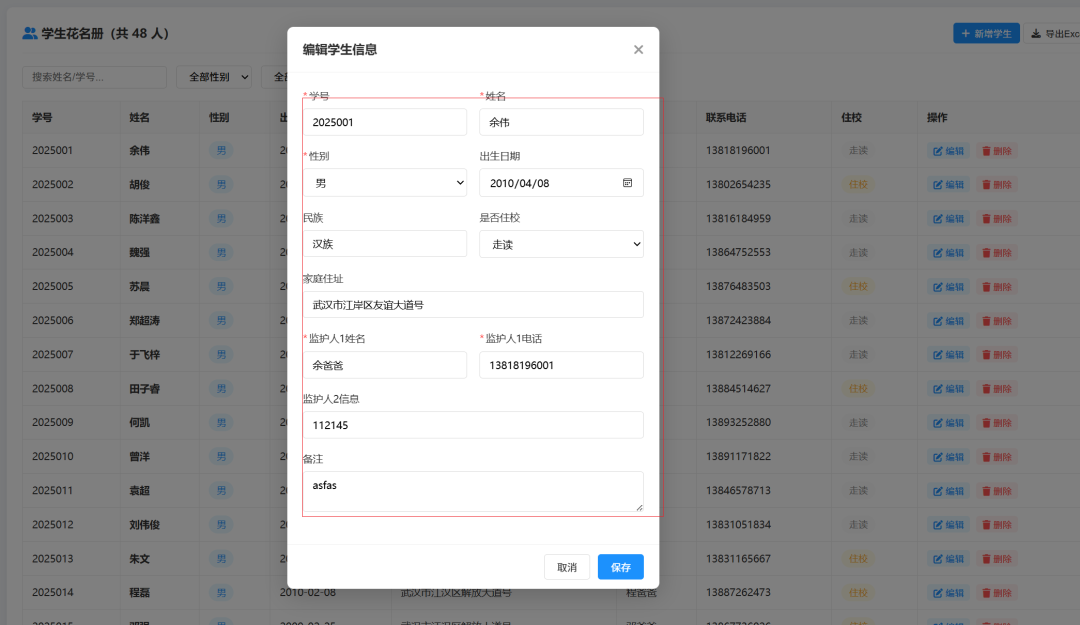Click edit for student 2025014 程磊

948,593
